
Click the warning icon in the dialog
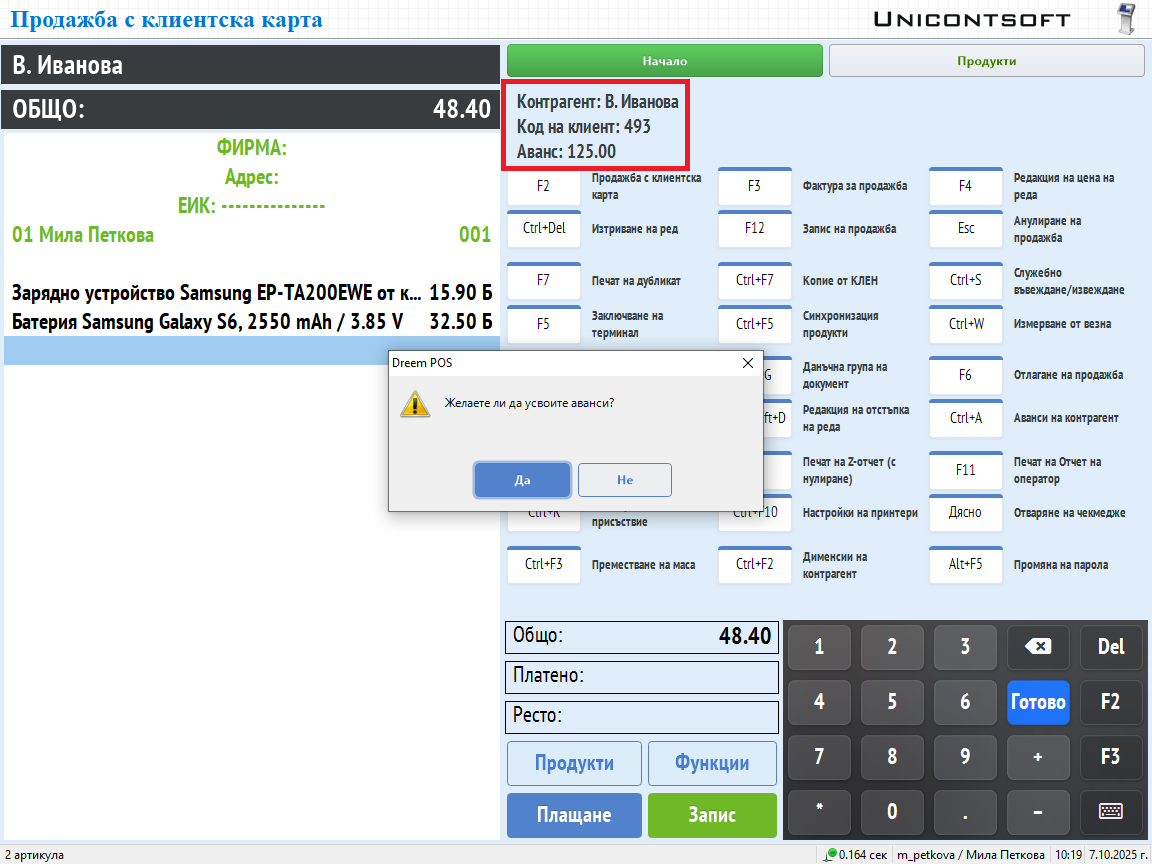[415, 404]
